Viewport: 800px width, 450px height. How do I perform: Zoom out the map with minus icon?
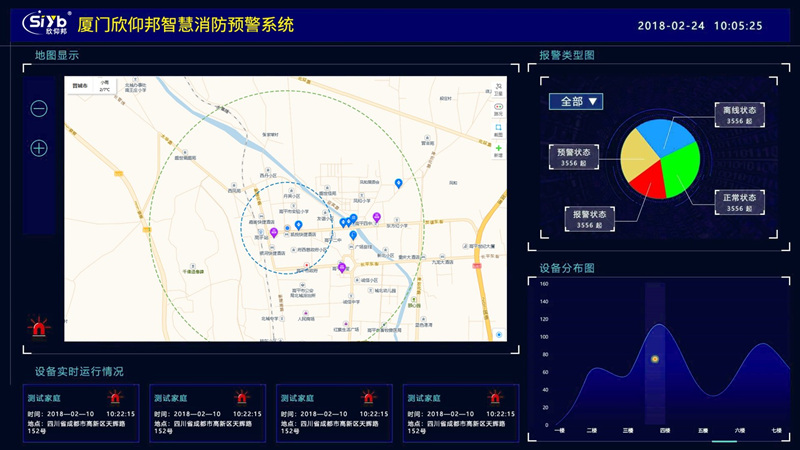(39, 109)
